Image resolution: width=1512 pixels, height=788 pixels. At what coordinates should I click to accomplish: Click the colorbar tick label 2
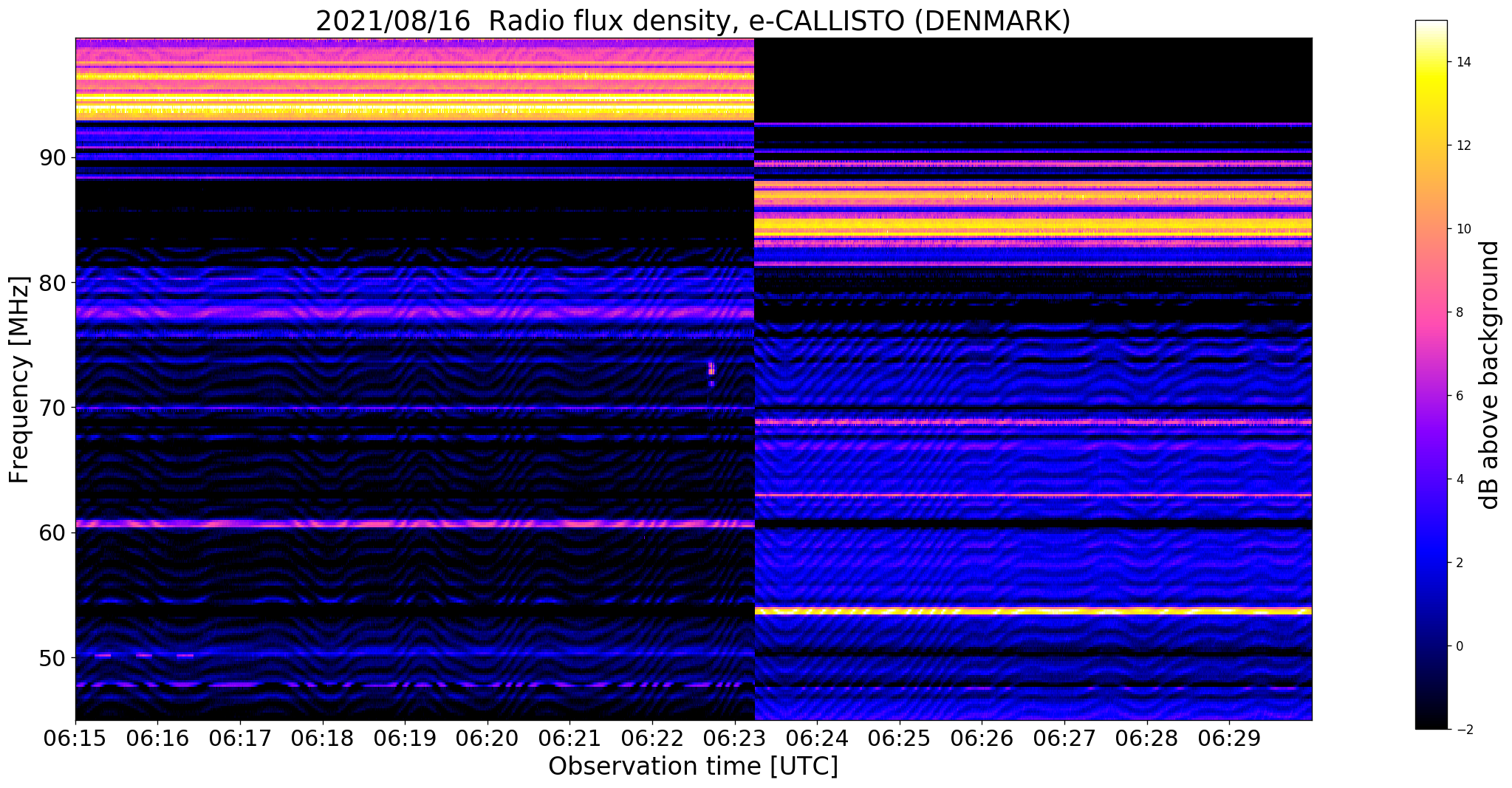click(x=1458, y=563)
